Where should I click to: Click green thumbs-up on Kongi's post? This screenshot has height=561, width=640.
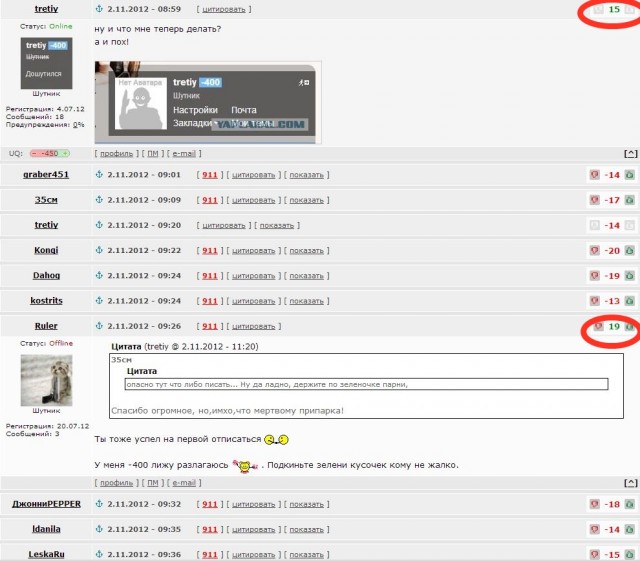click(630, 250)
